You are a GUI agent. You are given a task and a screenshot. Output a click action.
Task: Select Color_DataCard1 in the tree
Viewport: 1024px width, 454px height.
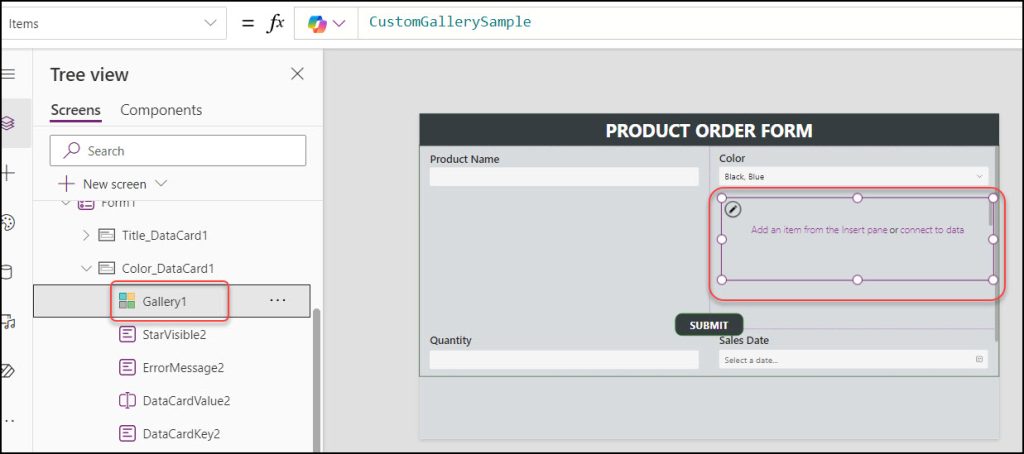(x=168, y=268)
